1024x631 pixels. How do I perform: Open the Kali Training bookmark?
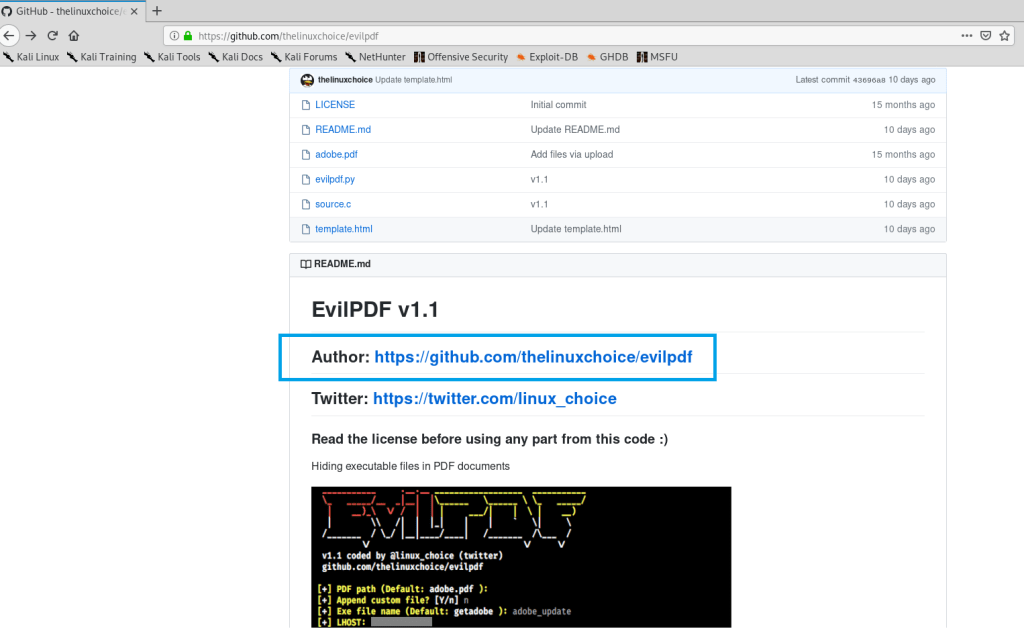point(101,57)
